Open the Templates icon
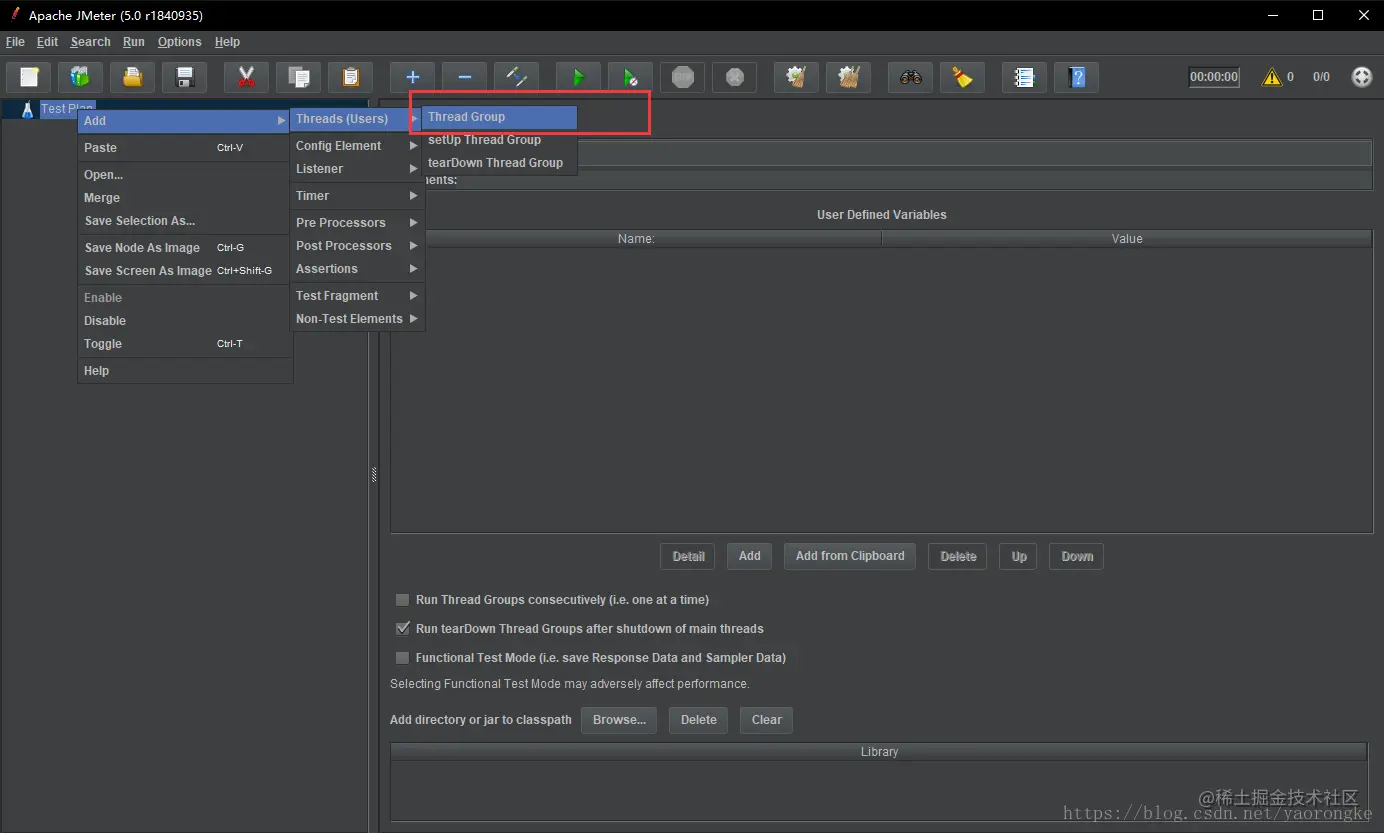This screenshot has height=833, width=1384. click(80, 77)
